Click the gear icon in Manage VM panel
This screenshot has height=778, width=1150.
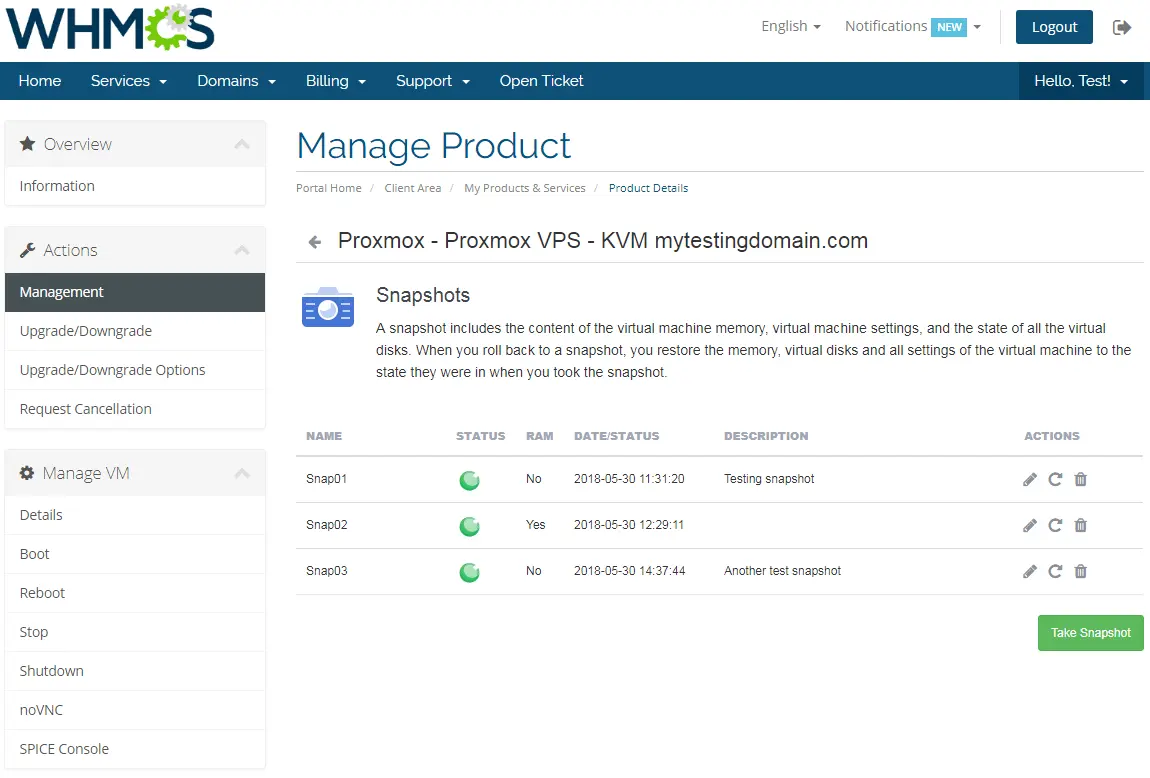pyautogui.click(x=27, y=473)
